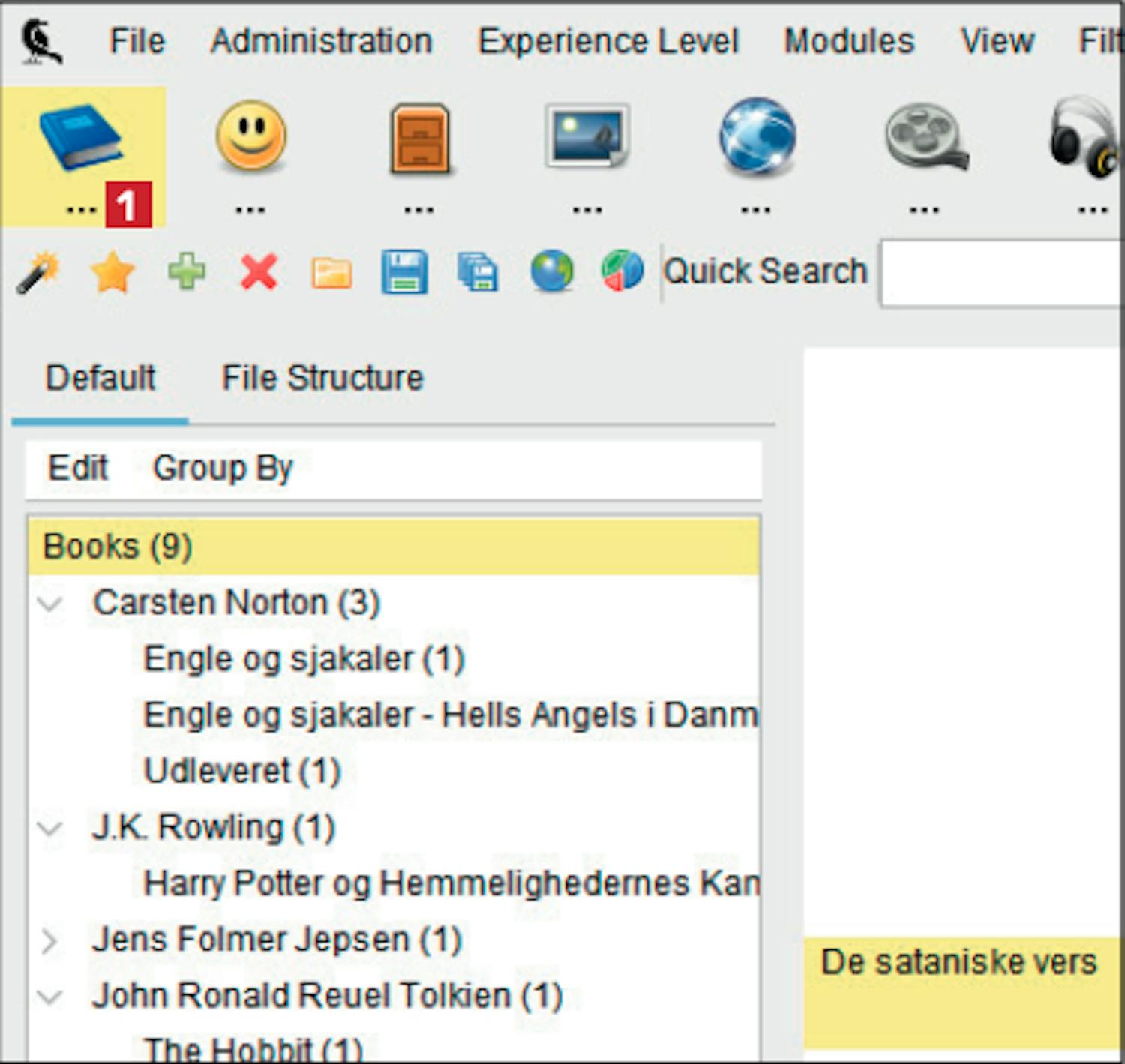Open the headphones audio module

(1084, 139)
